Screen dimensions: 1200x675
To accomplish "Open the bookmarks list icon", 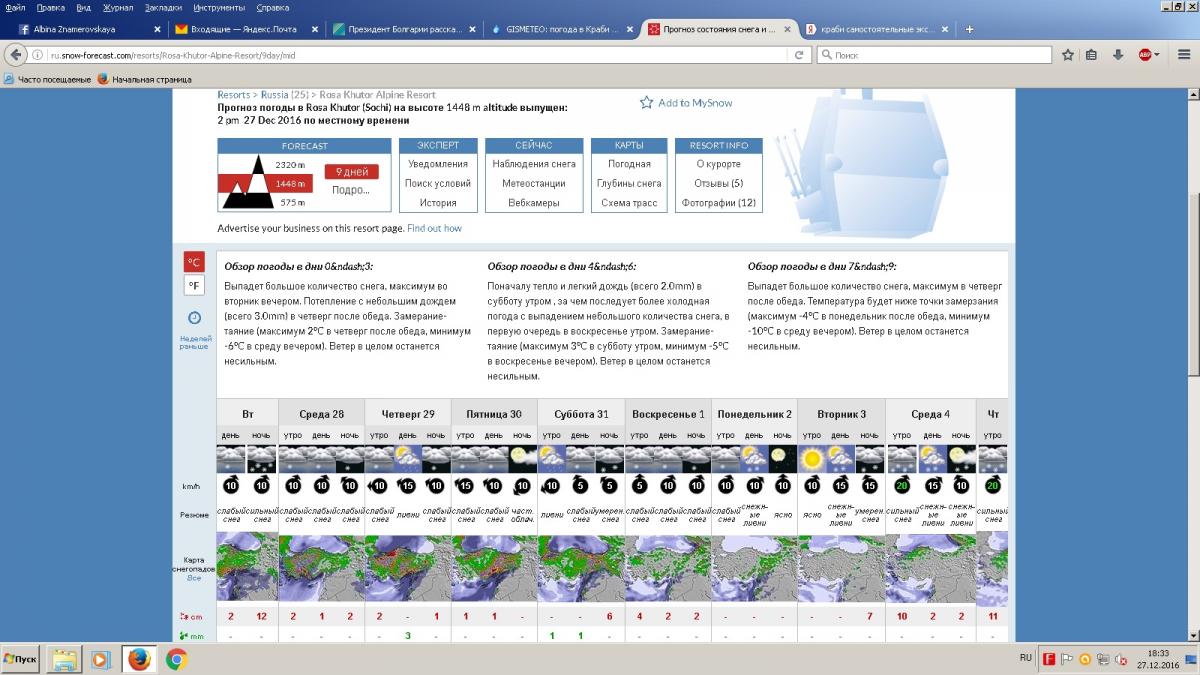I will pyautogui.click(x=1092, y=55).
